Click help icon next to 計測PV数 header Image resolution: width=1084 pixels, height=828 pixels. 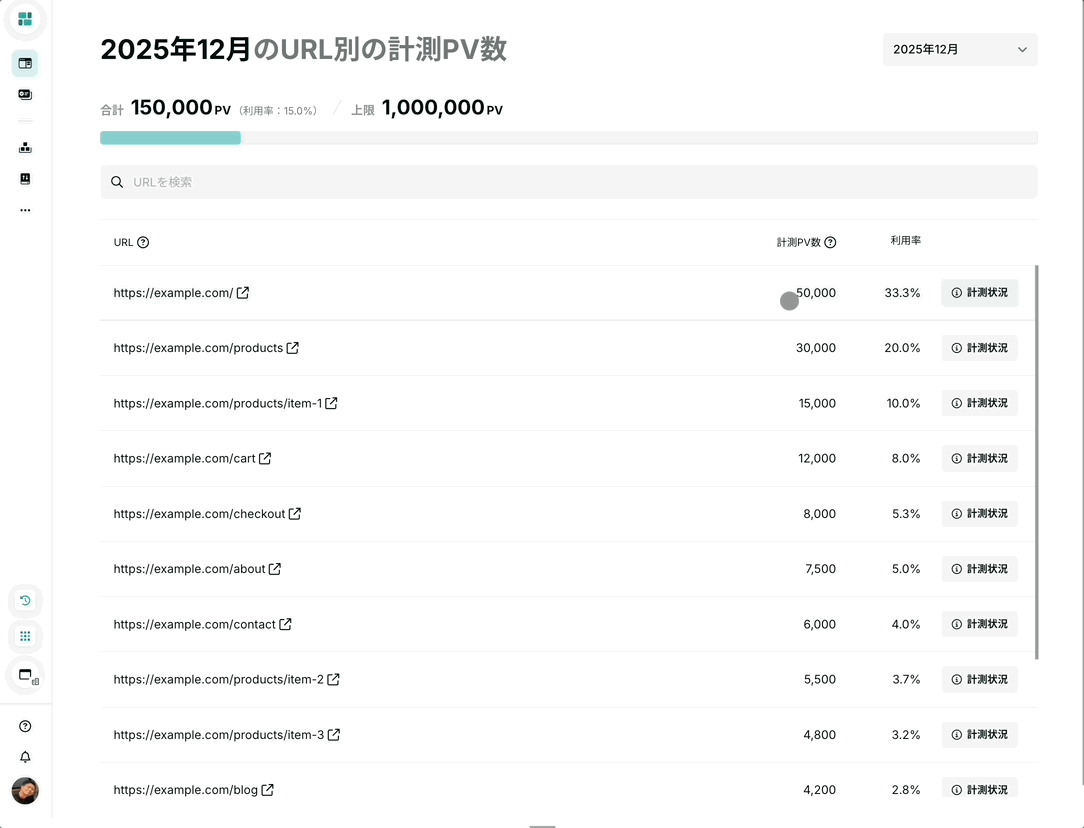coord(830,243)
